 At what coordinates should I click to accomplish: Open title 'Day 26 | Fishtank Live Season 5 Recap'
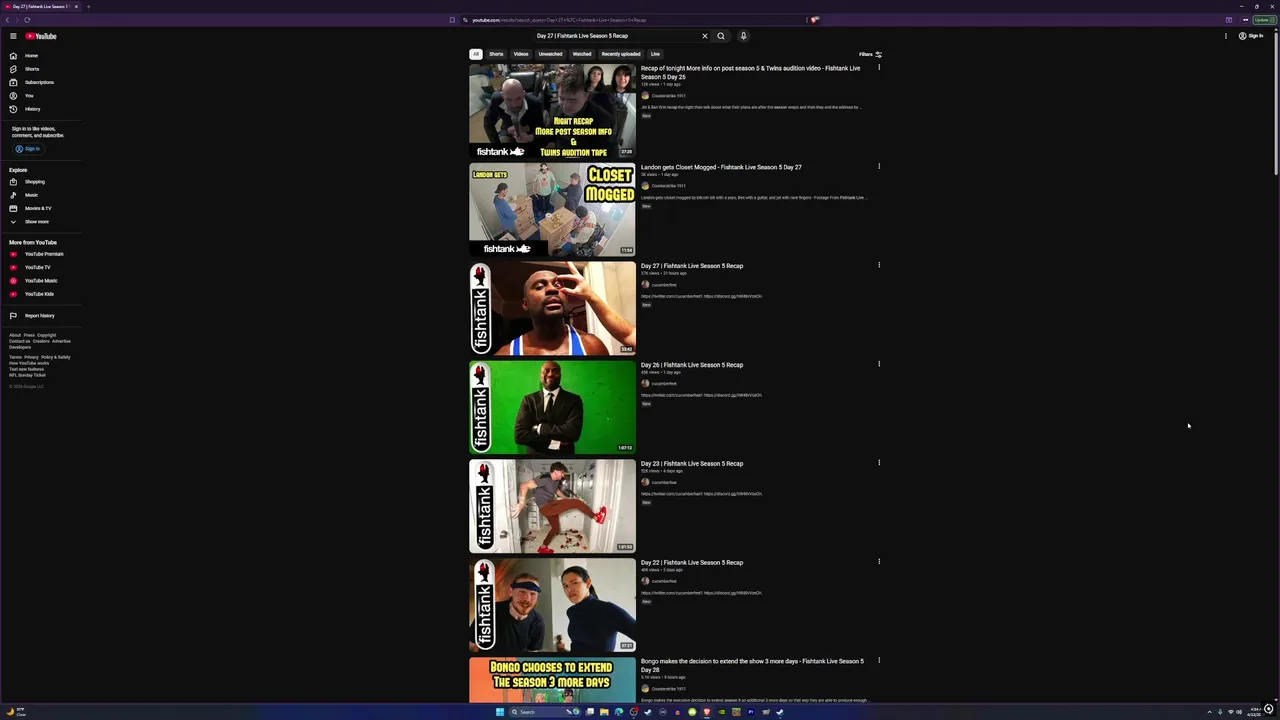tap(692, 365)
